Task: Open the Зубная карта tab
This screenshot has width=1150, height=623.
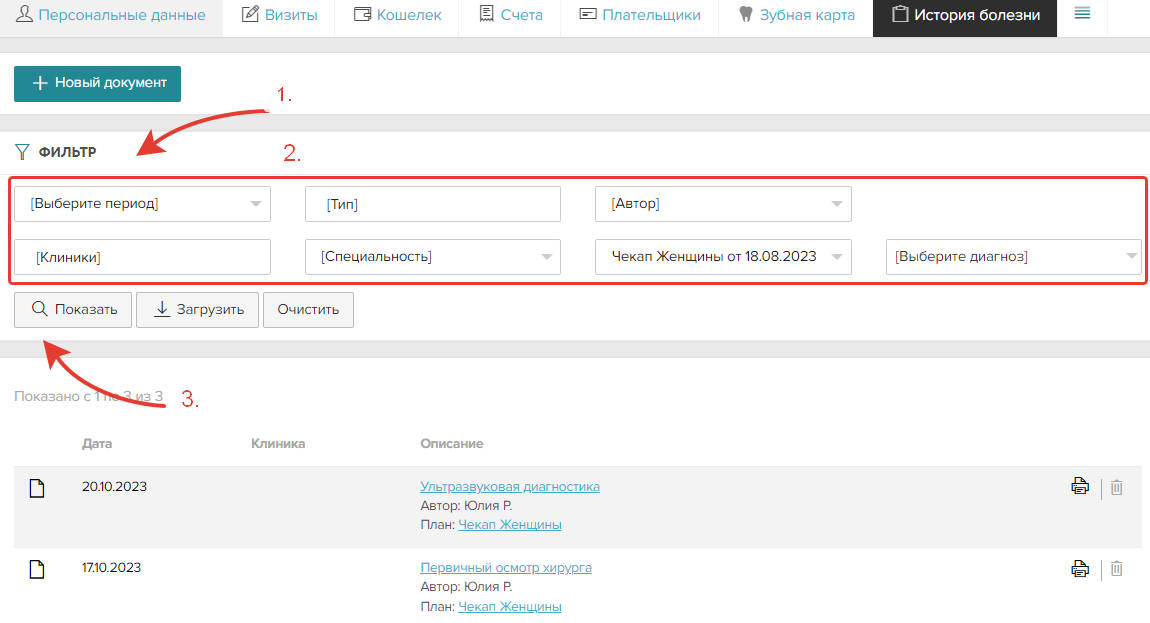Action: tap(796, 15)
